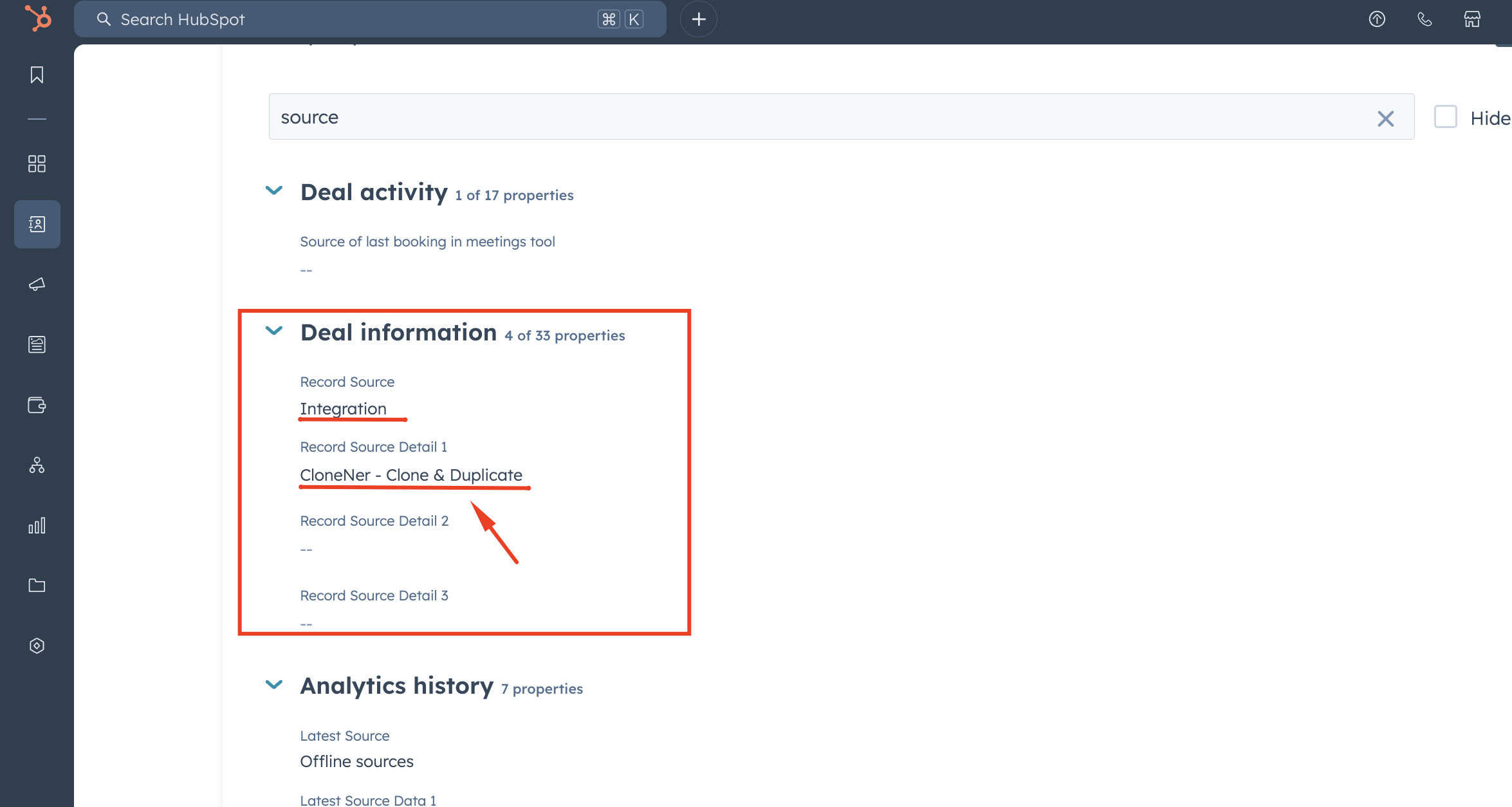Image resolution: width=1512 pixels, height=807 pixels.
Task: Open Bookmarks in the sidebar
Action: point(37,75)
